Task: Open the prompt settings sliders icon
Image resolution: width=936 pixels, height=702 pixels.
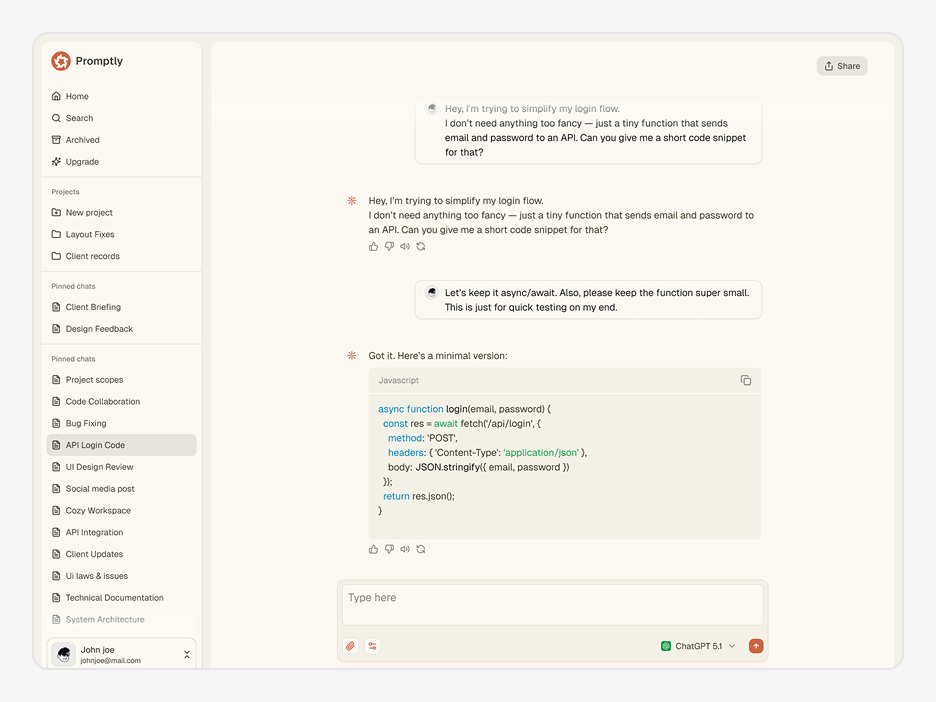Action: [x=372, y=646]
